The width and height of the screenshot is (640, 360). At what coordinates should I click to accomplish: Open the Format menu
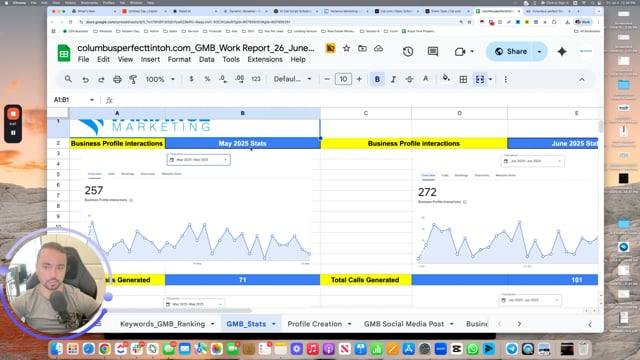click(179, 60)
